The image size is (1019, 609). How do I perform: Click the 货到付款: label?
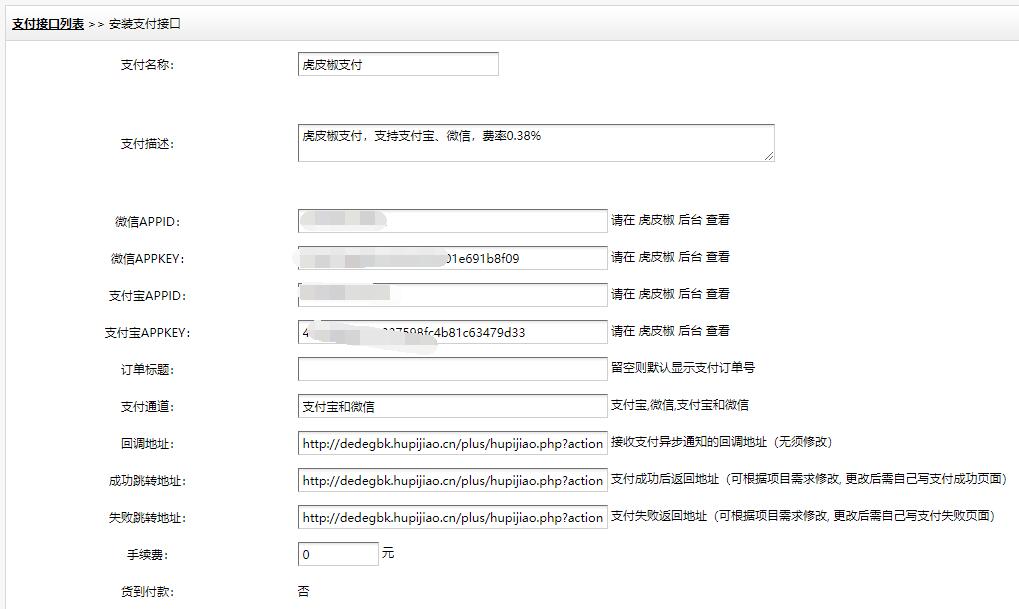148,592
